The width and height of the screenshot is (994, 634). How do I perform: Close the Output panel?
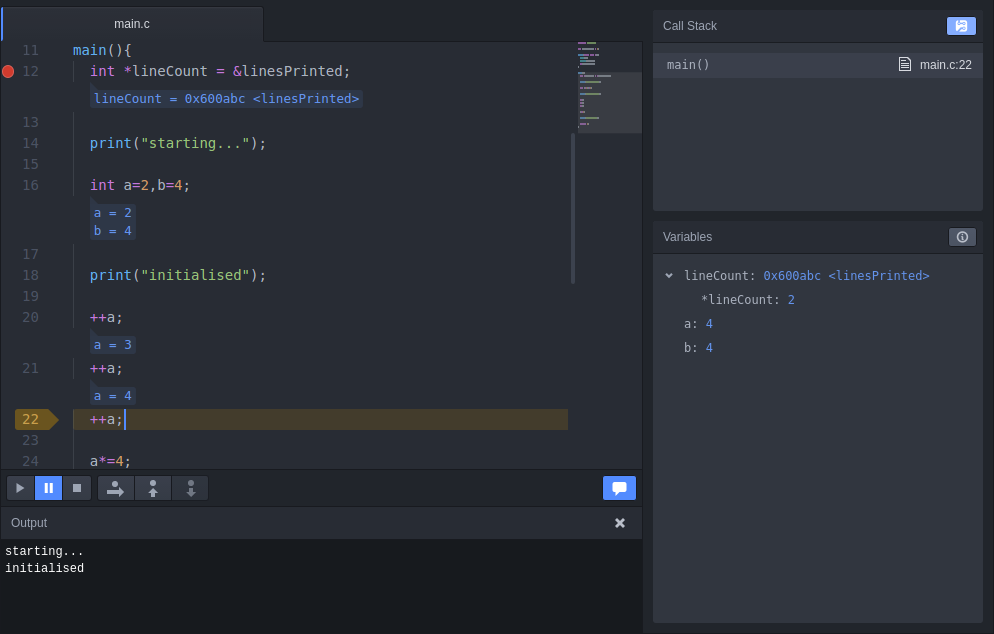[x=620, y=523]
